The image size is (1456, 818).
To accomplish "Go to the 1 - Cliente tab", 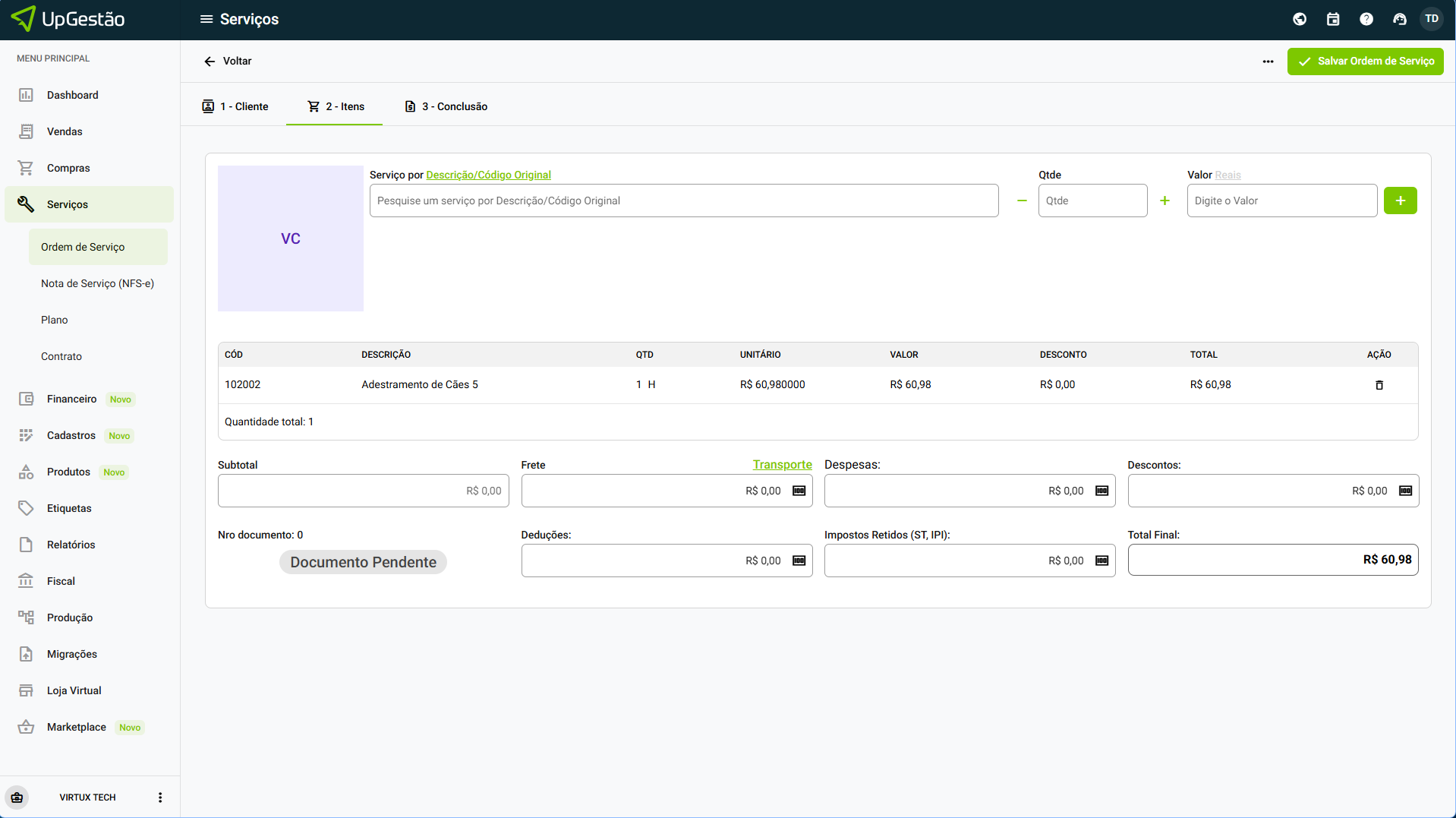I will tap(235, 106).
